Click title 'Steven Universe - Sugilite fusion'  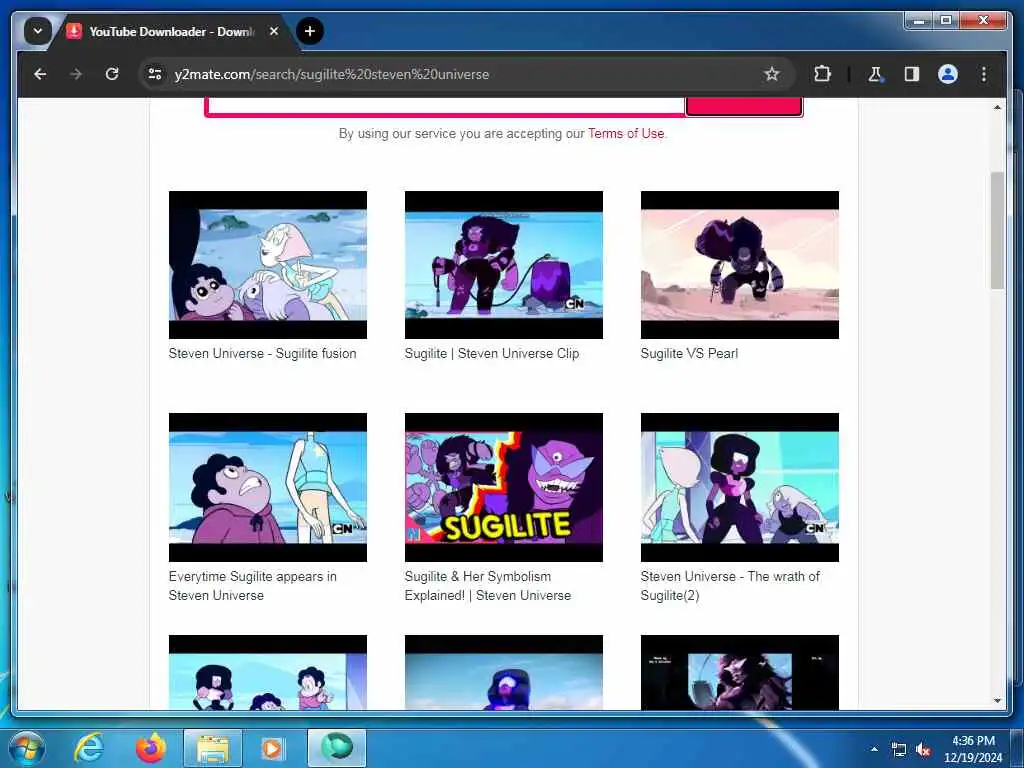(x=263, y=353)
